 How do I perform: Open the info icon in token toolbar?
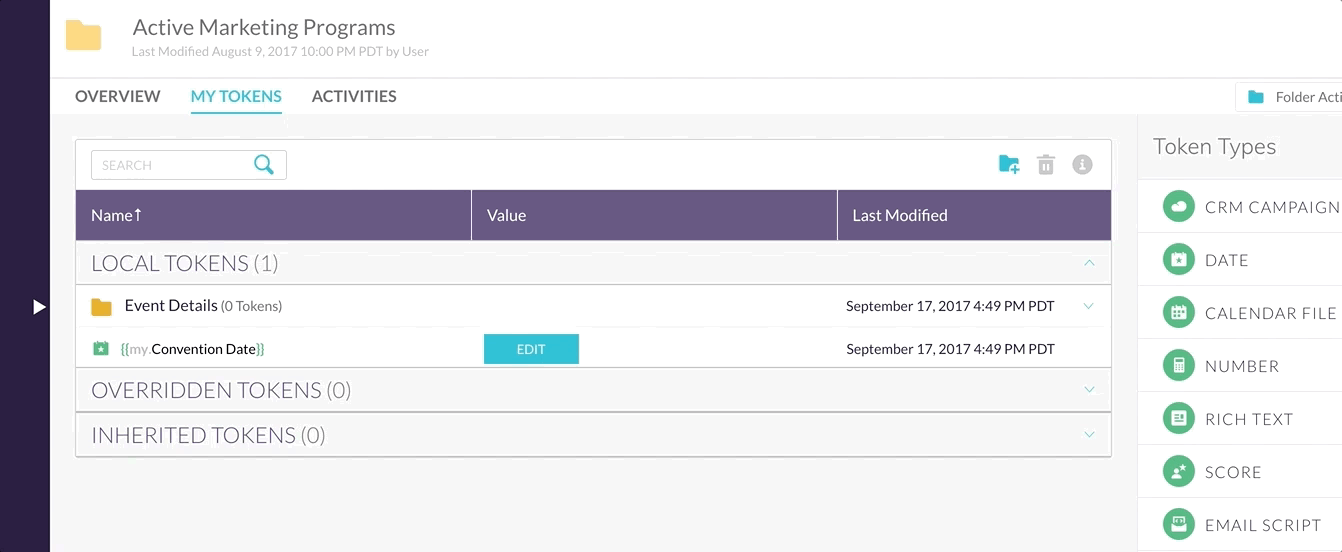pos(1082,165)
